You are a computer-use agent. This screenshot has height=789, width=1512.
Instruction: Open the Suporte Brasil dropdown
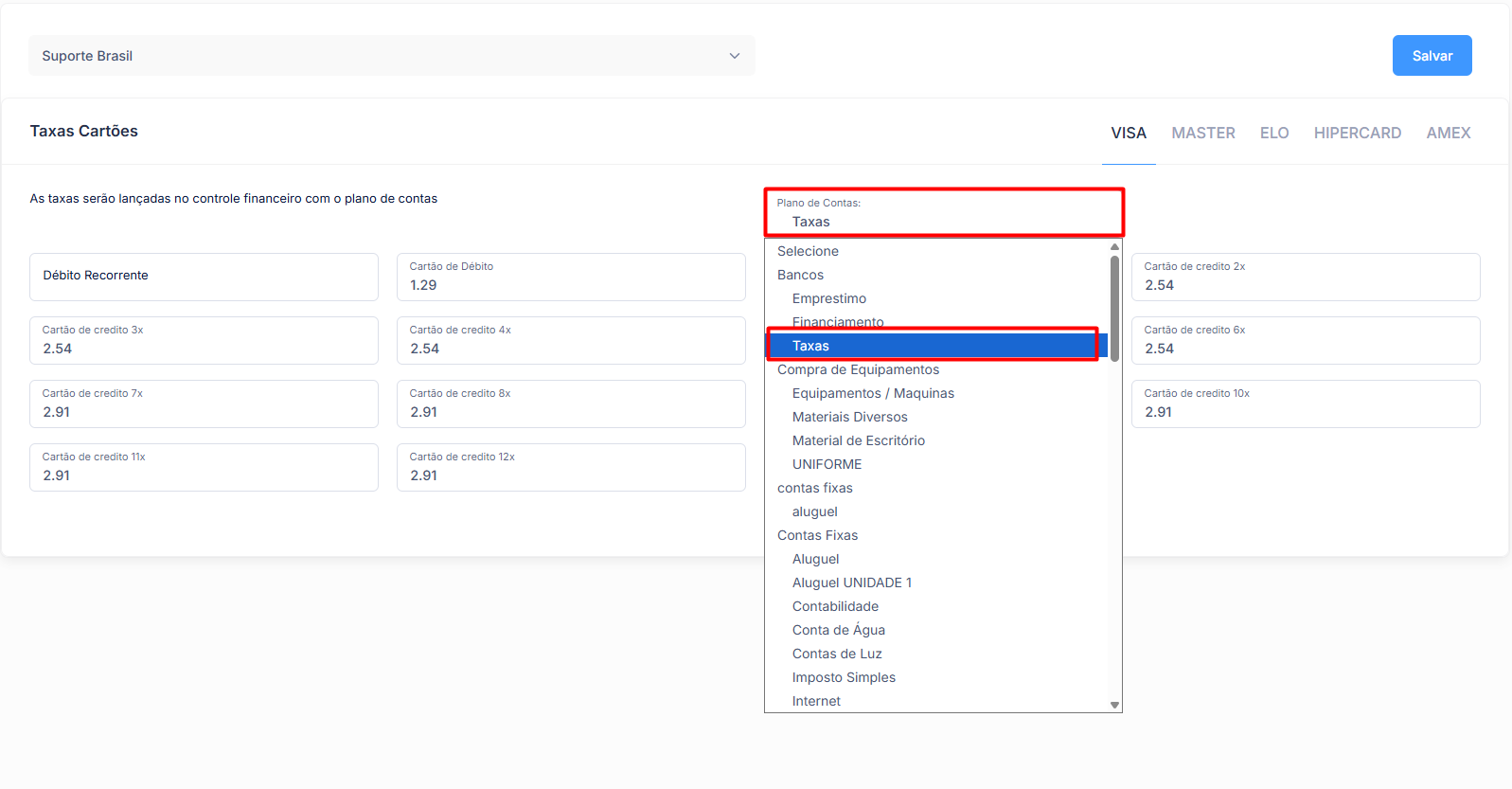(391, 56)
